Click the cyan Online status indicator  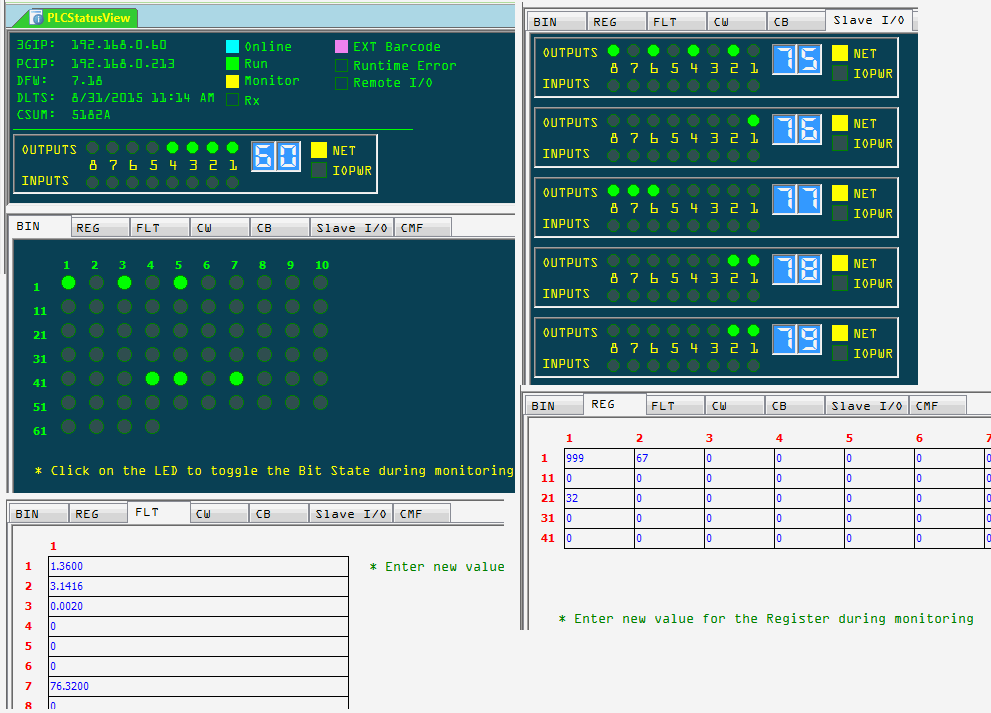click(x=233, y=47)
